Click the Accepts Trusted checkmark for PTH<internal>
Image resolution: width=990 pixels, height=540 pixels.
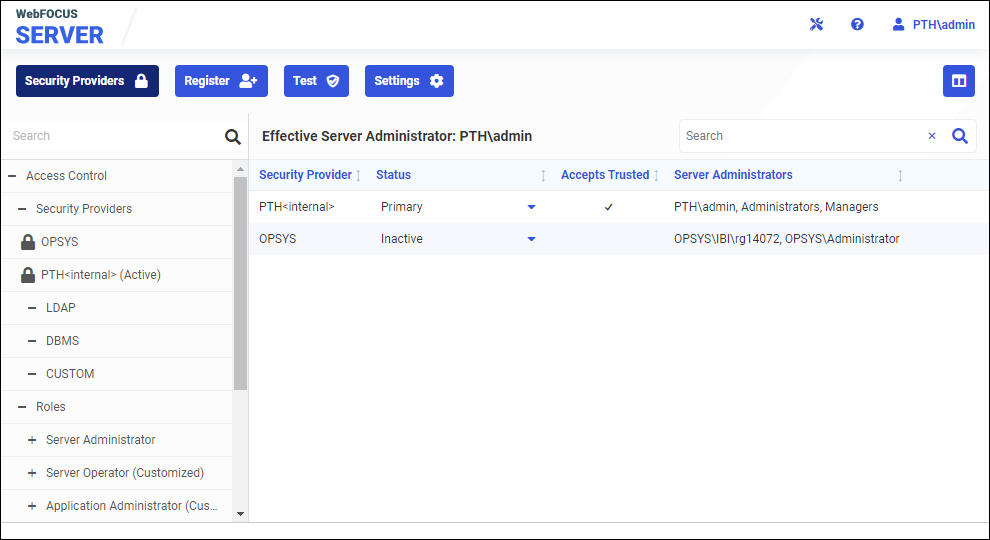pyautogui.click(x=609, y=207)
